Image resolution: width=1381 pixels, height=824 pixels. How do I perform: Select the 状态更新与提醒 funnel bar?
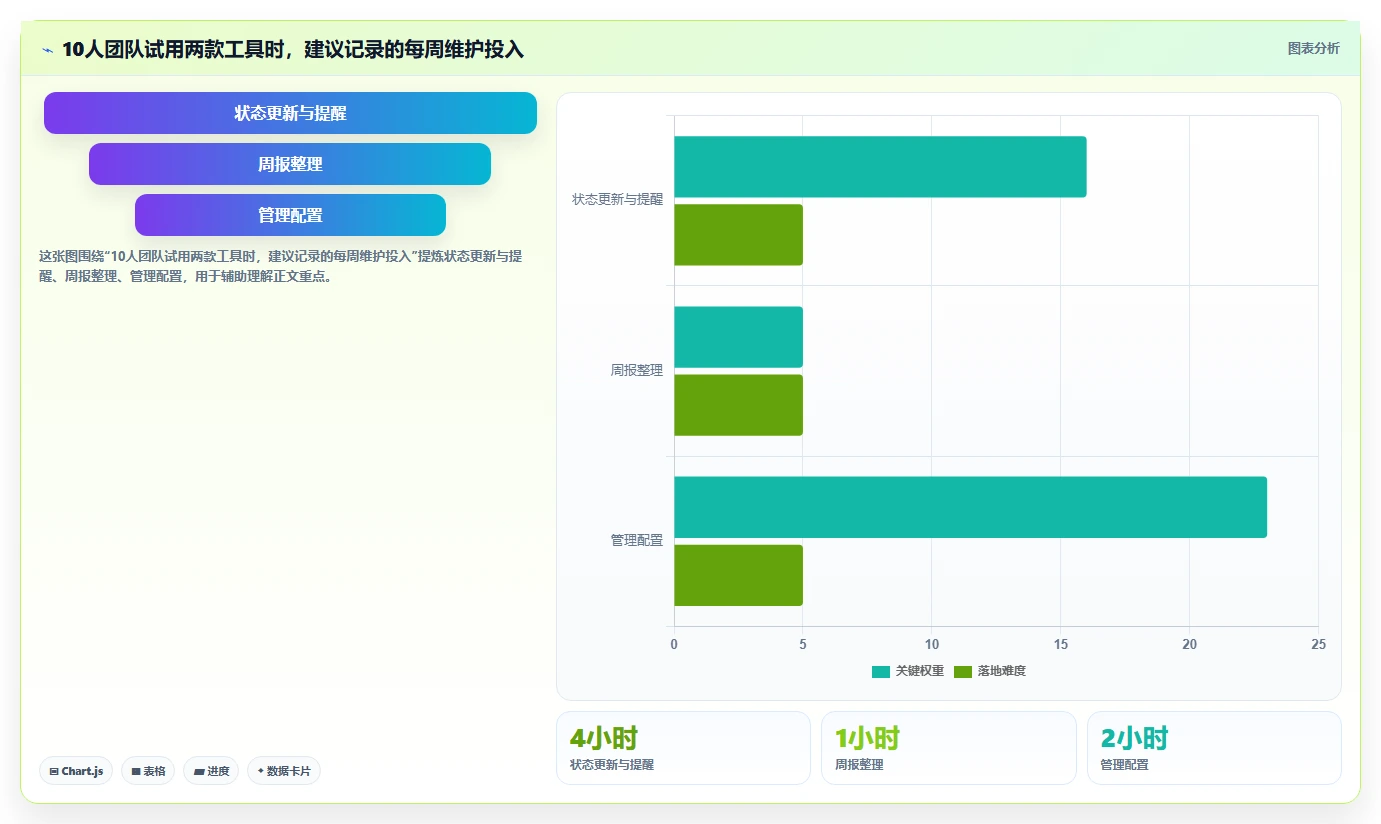tap(290, 113)
